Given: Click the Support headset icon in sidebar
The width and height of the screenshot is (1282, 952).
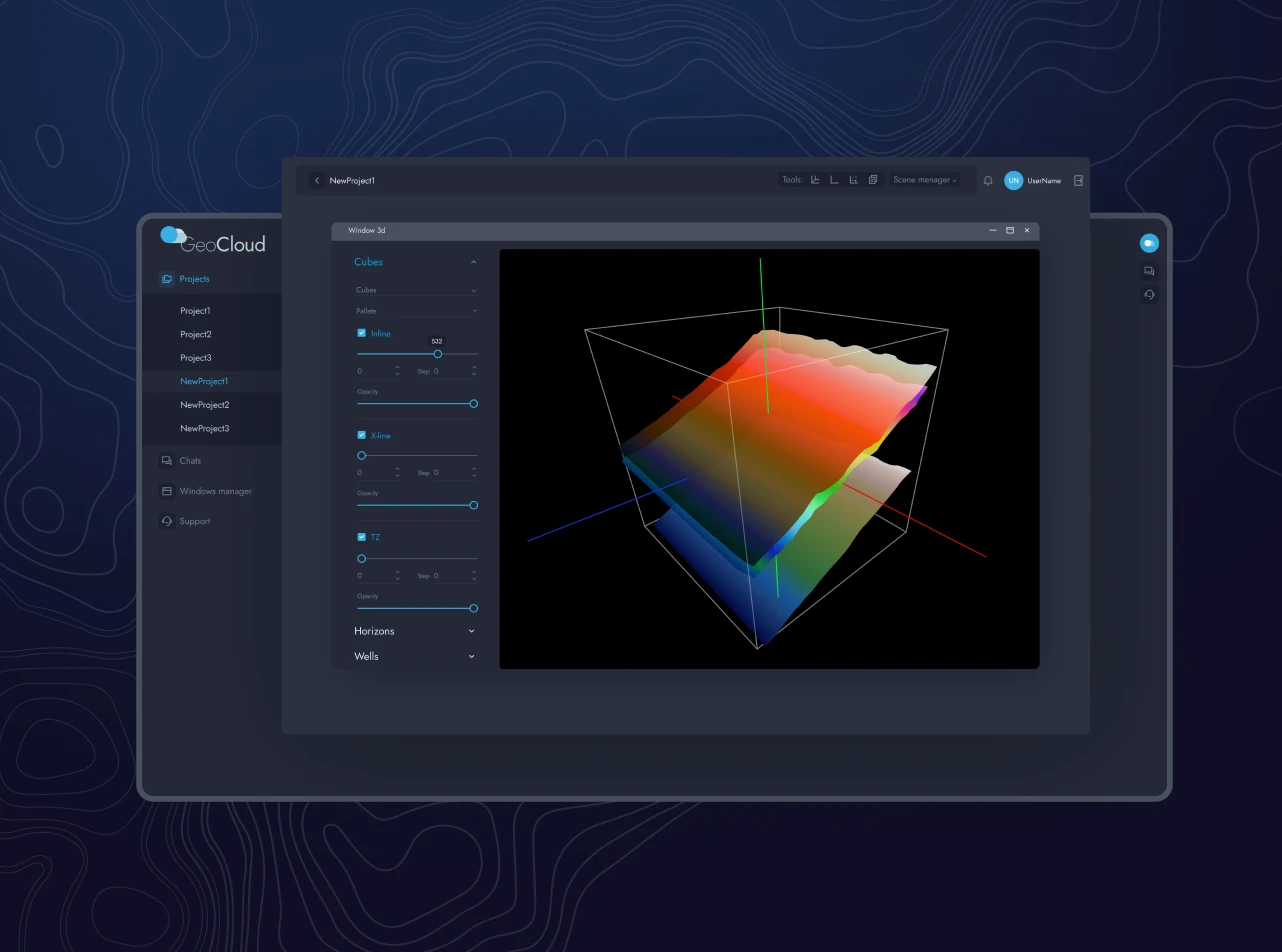Looking at the screenshot, I should coord(166,521).
